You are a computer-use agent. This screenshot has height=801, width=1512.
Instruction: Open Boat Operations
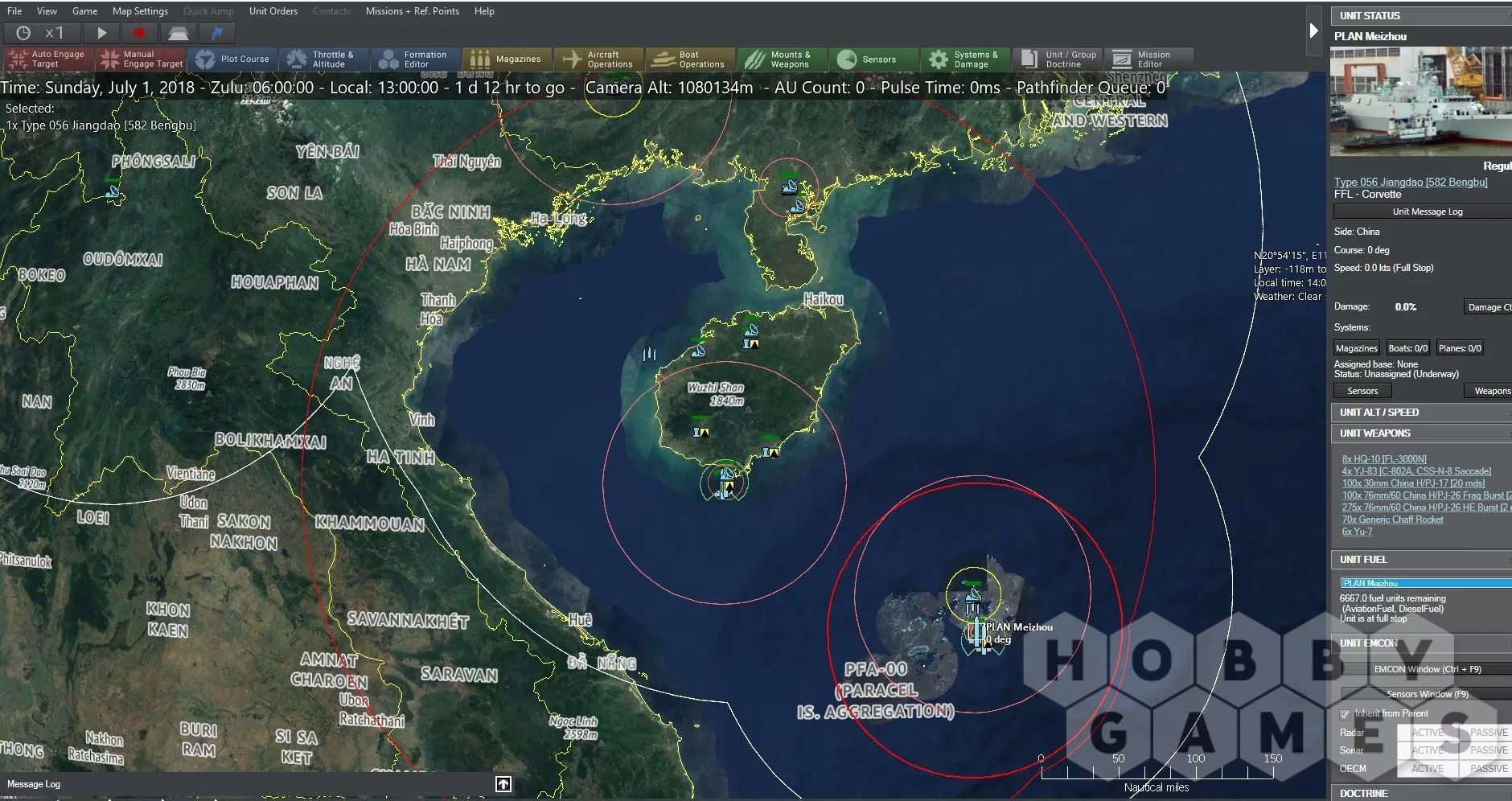tap(691, 59)
